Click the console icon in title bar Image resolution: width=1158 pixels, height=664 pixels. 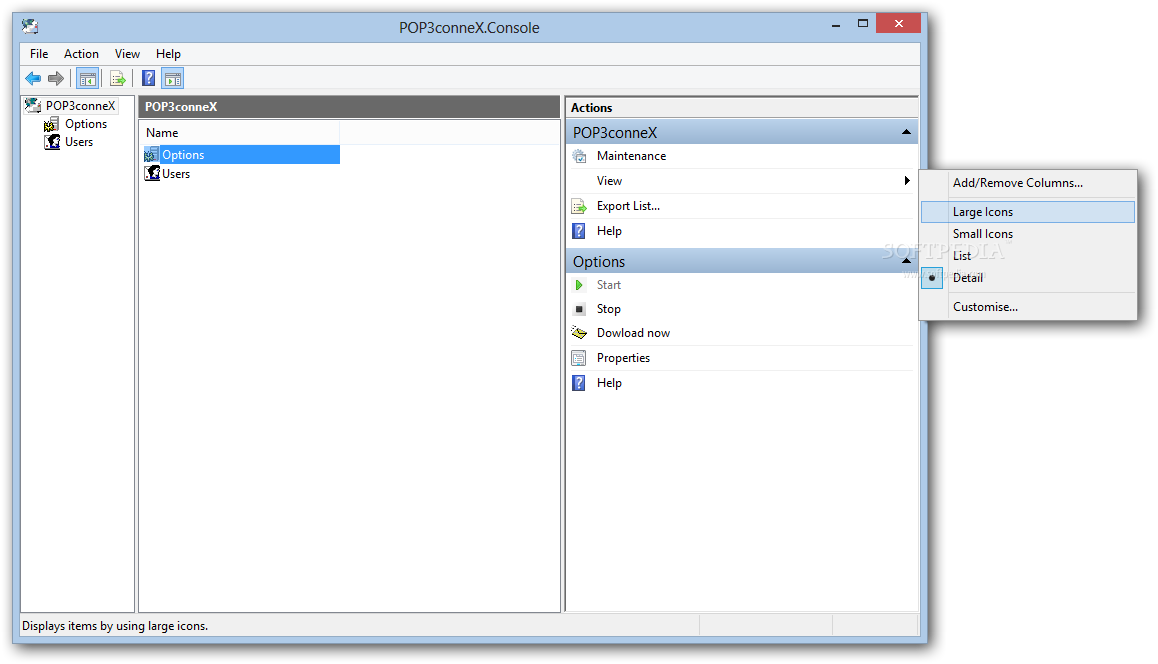coord(30,27)
